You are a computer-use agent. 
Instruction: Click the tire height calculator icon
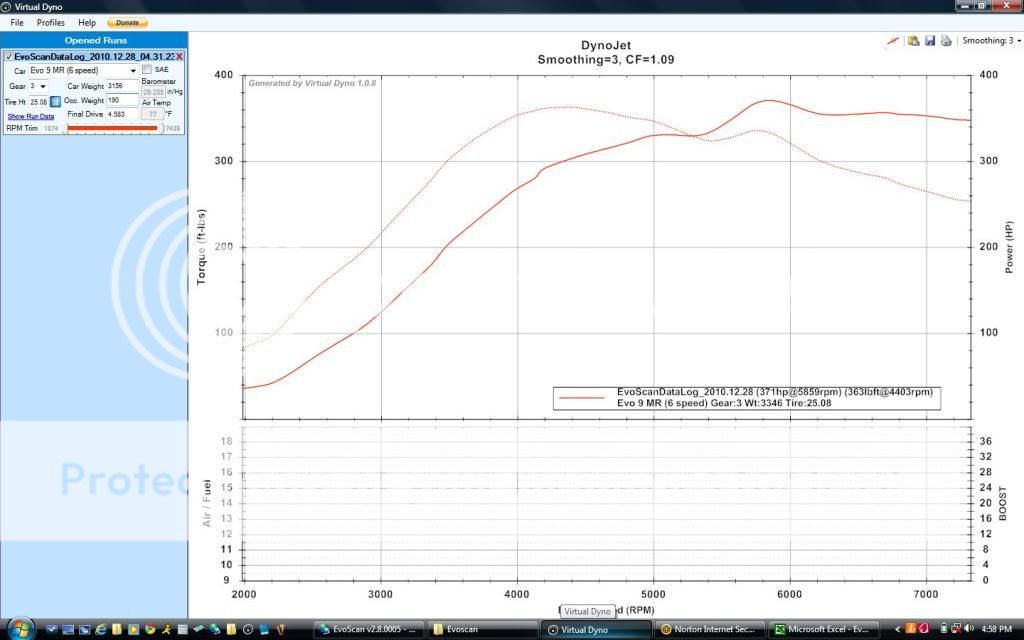pos(56,101)
